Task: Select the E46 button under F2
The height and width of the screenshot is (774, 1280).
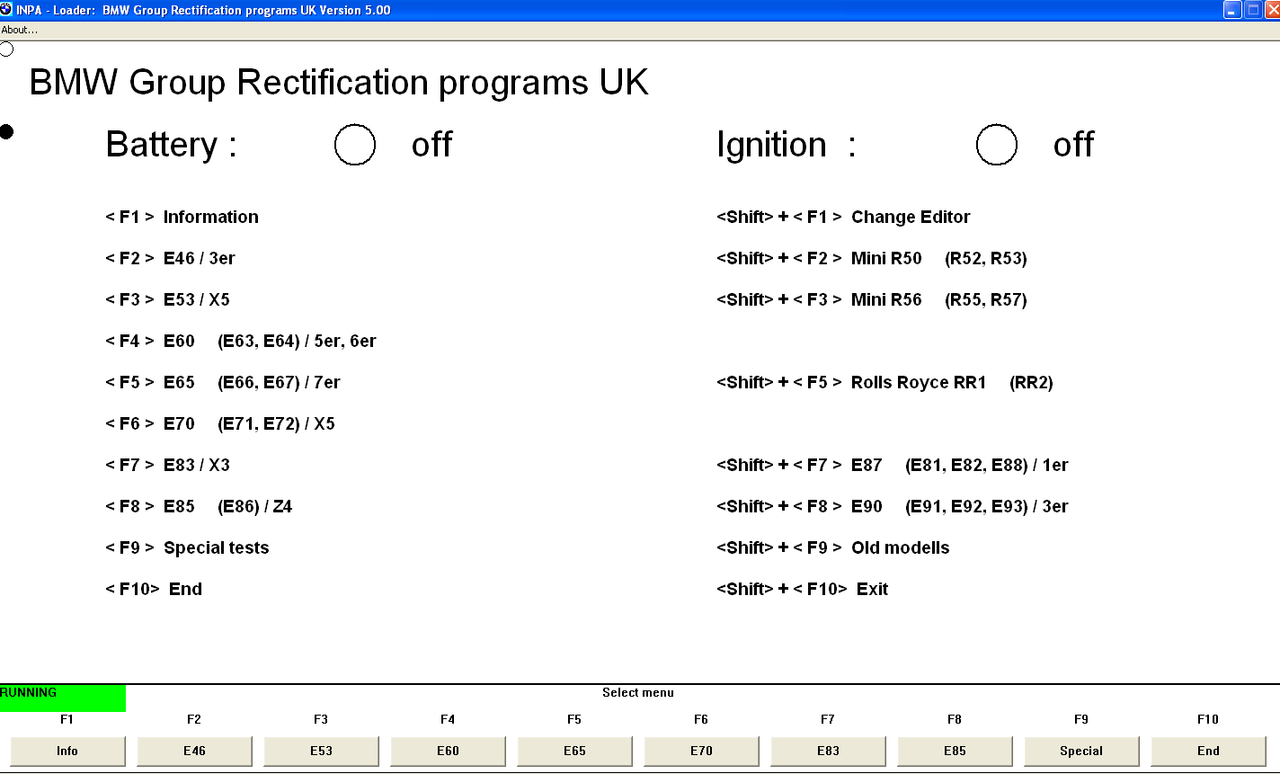Action: [x=194, y=751]
